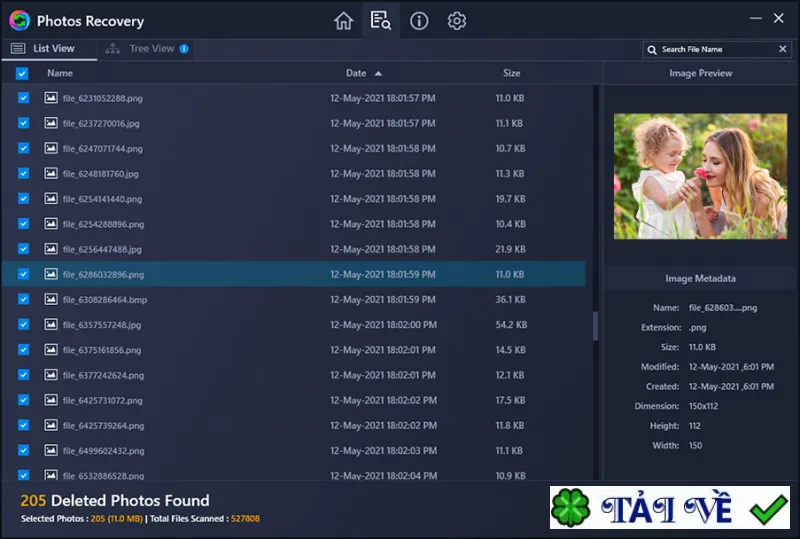Click the Dimension value 150x112
This screenshot has height=539, width=800.
click(703, 406)
